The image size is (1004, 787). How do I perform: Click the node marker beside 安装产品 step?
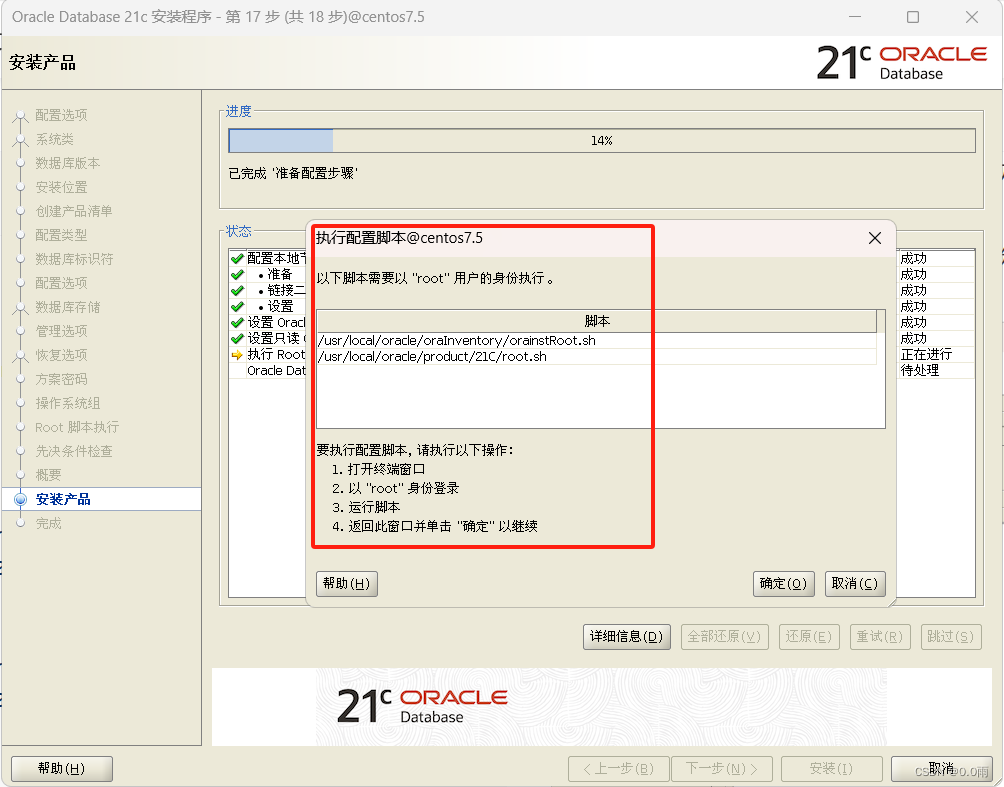pos(21,499)
